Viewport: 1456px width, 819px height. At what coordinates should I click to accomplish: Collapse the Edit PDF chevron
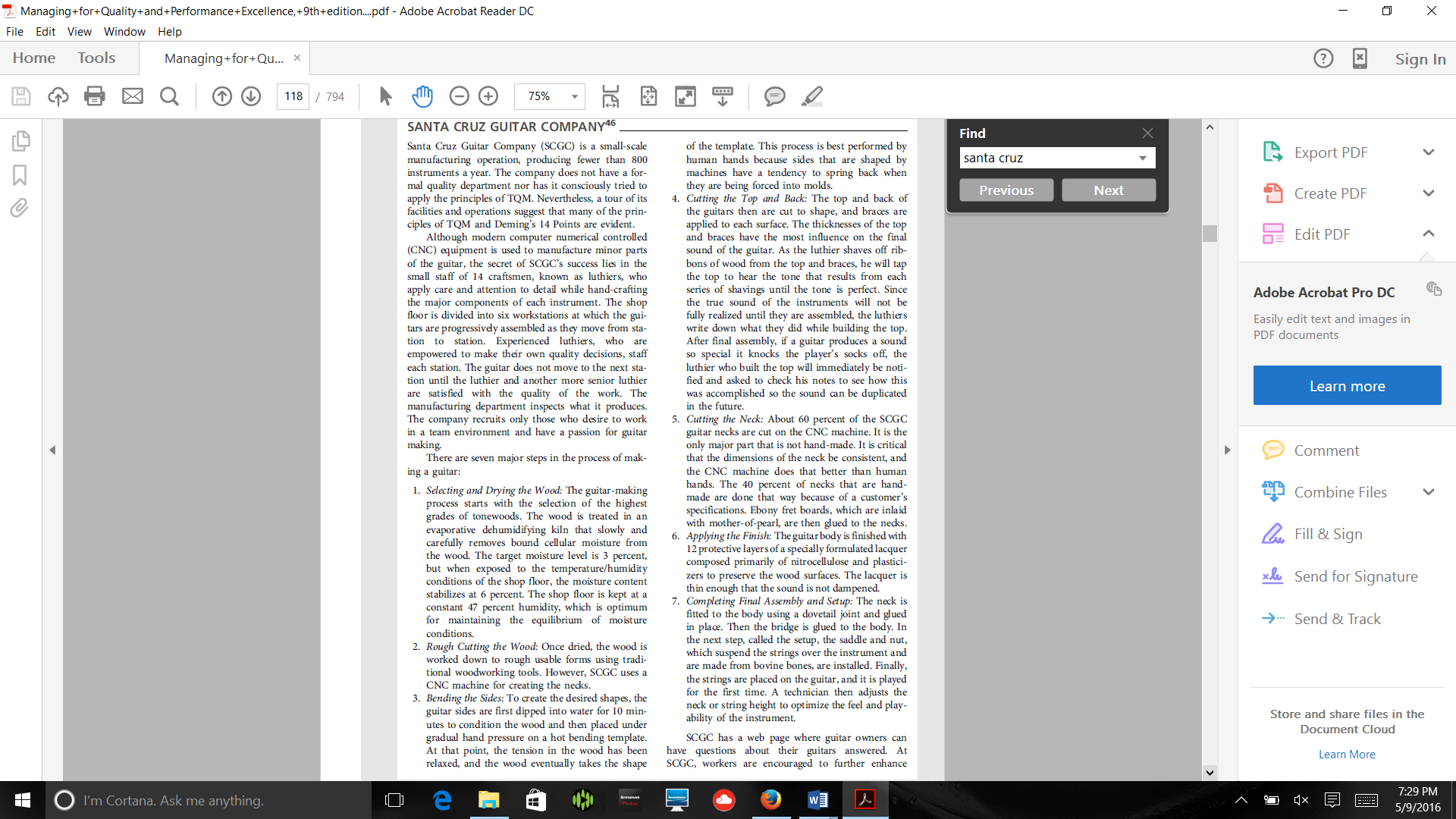(x=1429, y=234)
